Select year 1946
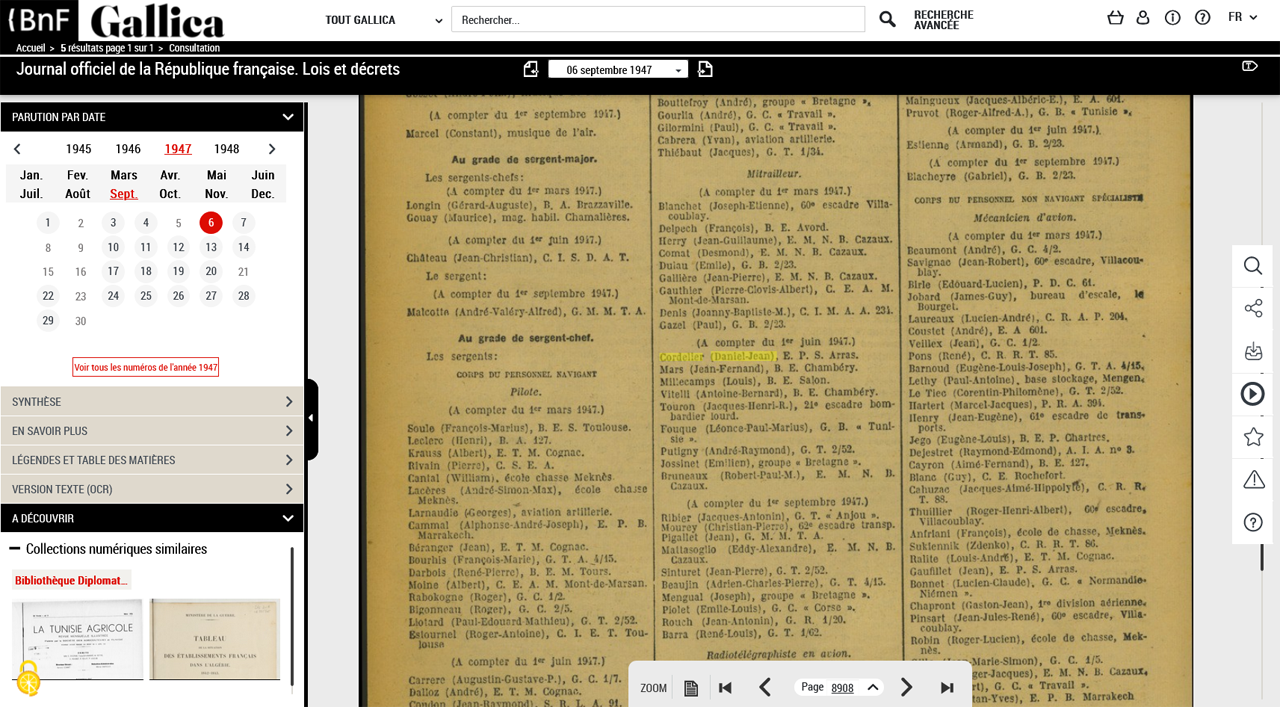Viewport: 1280px width, 707px height. click(128, 149)
